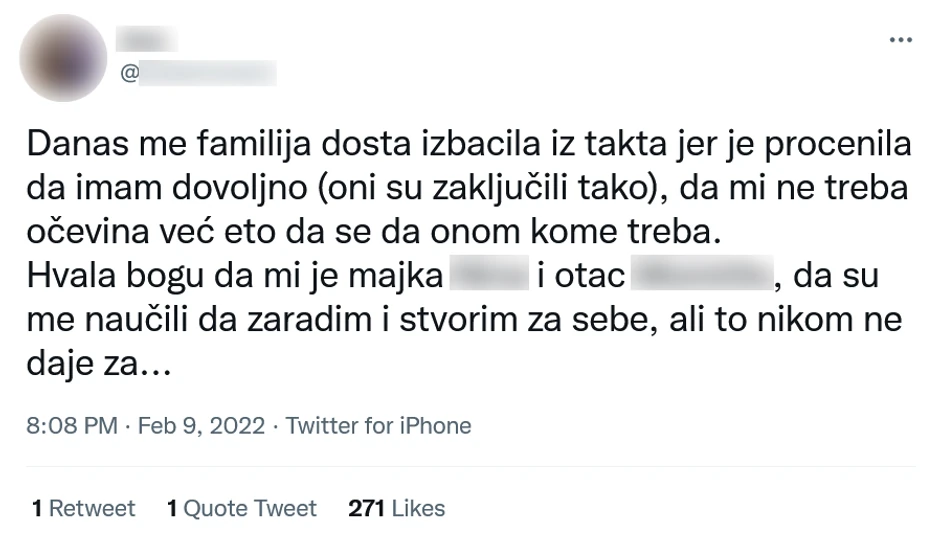Click the 8:08 PM timestamp
This screenshot has width=940, height=543.
(72, 426)
